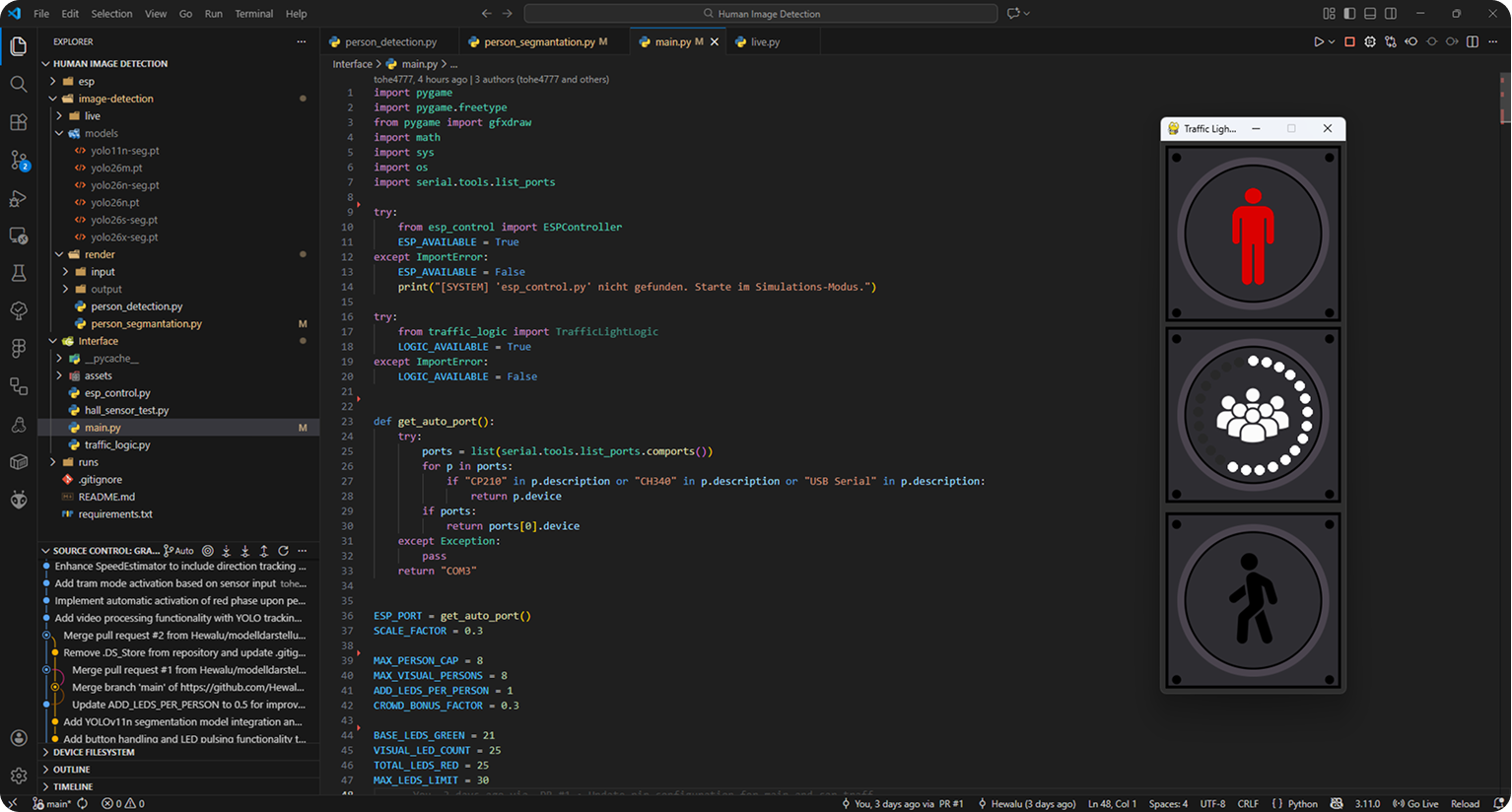Click the editor minimap scrollbar
This screenshot has height=812, width=1512.
1504,99
